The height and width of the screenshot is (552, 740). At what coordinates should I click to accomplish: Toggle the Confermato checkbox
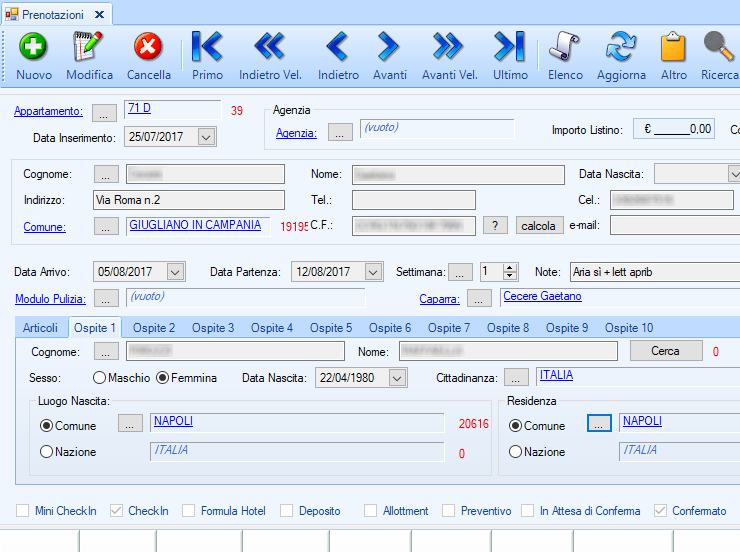[660, 511]
